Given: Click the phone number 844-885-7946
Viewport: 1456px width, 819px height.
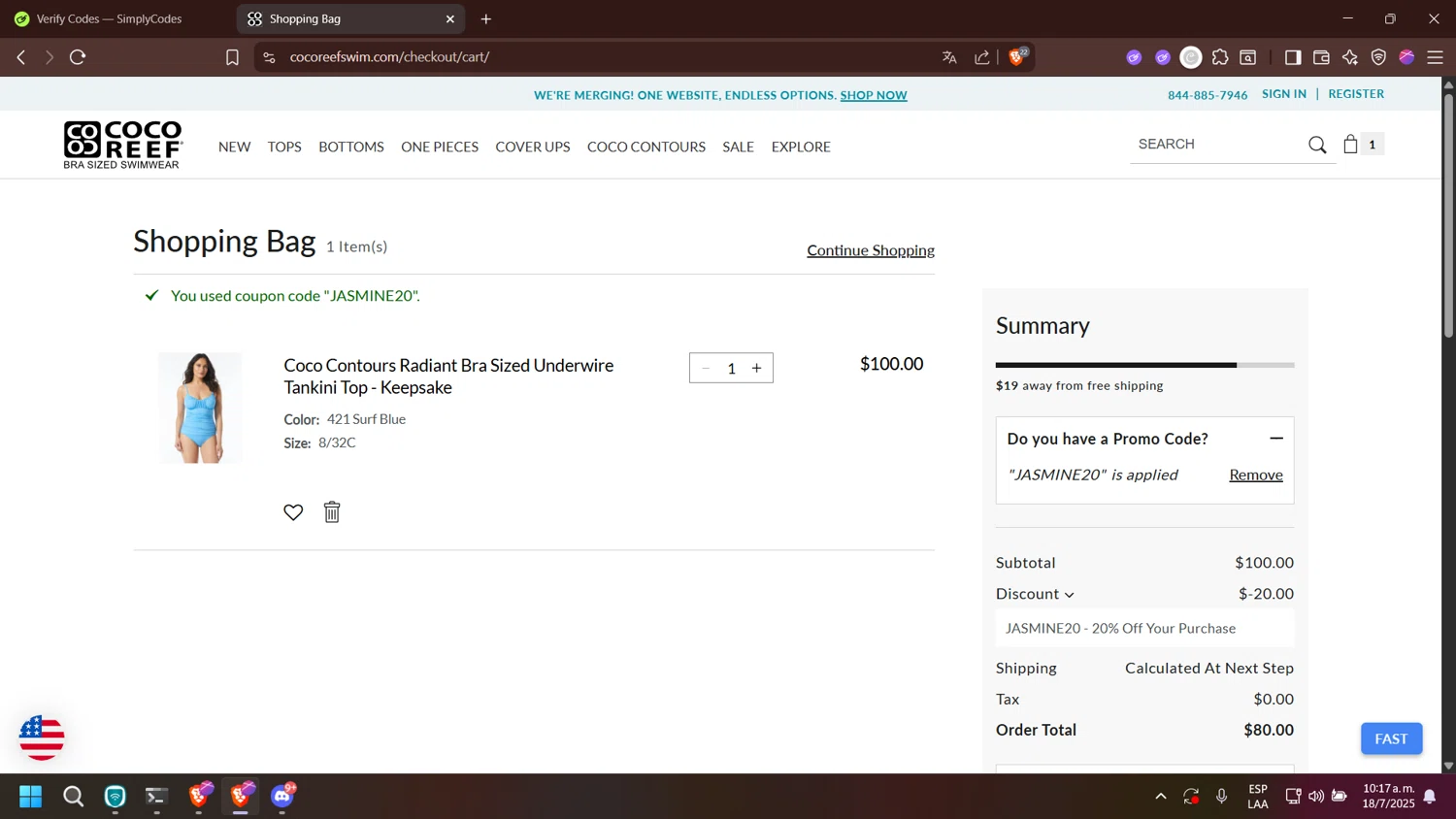Looking at the screenshot, I should pos(1208,95).
